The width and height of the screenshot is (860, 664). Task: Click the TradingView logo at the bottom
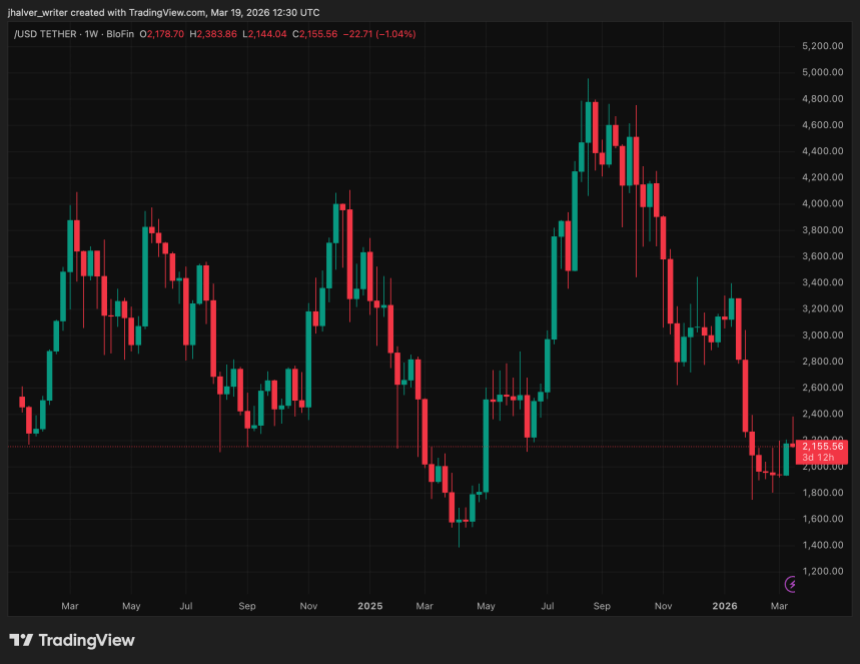72,640
